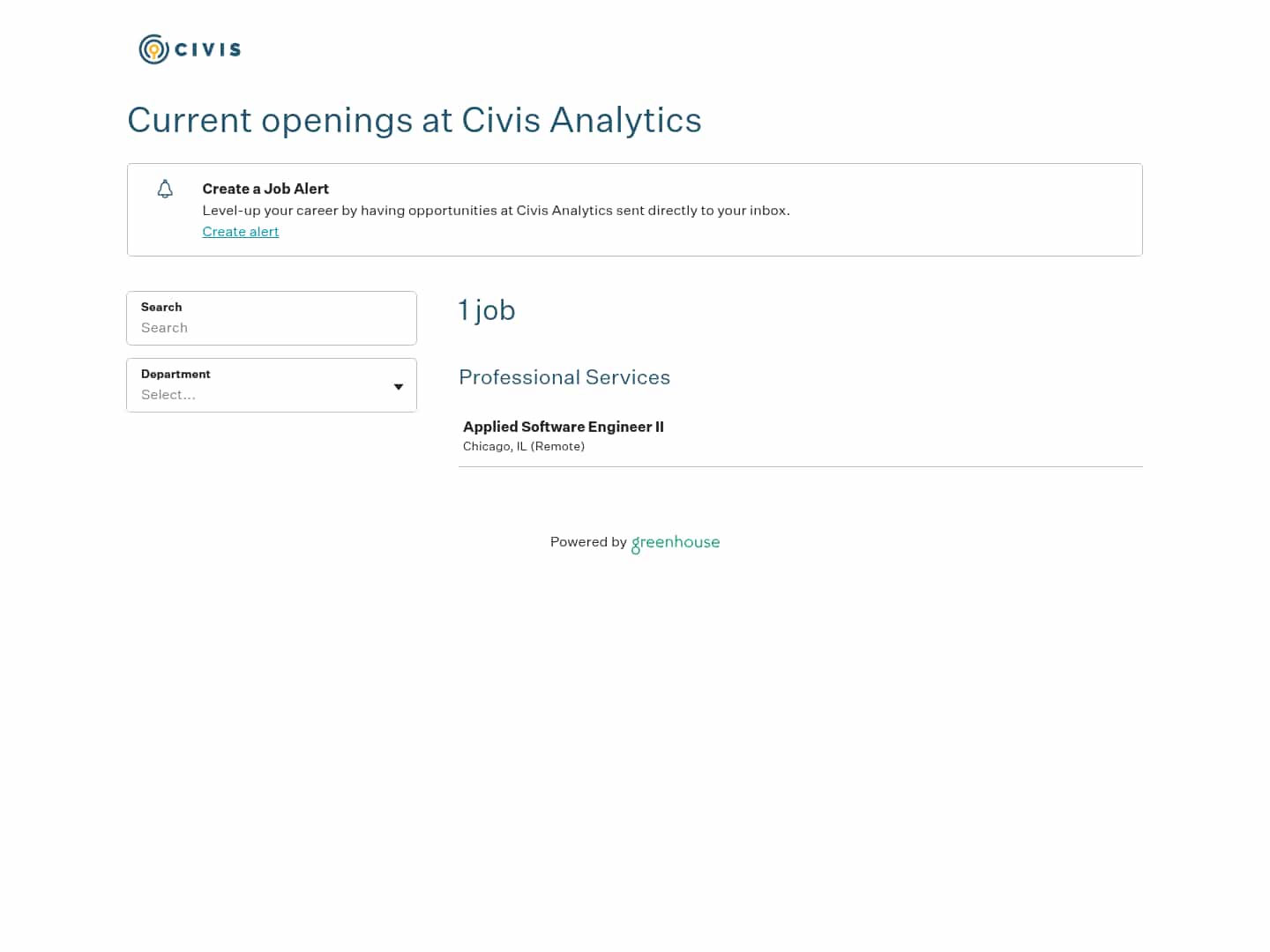
Task: Click inside the Search field
Action: pos(272,328)
